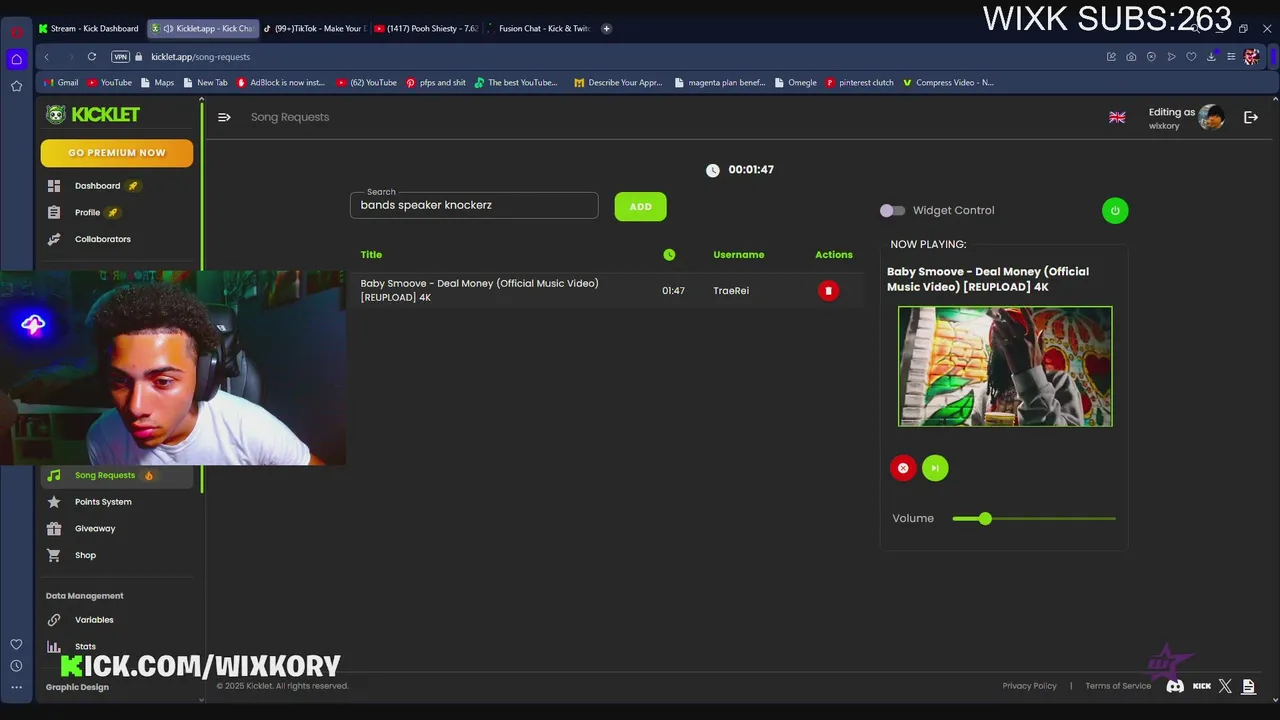Click the 01:47 duration cell
Image resolution: width=1280 pixels, height=720 pixels.
673,291
